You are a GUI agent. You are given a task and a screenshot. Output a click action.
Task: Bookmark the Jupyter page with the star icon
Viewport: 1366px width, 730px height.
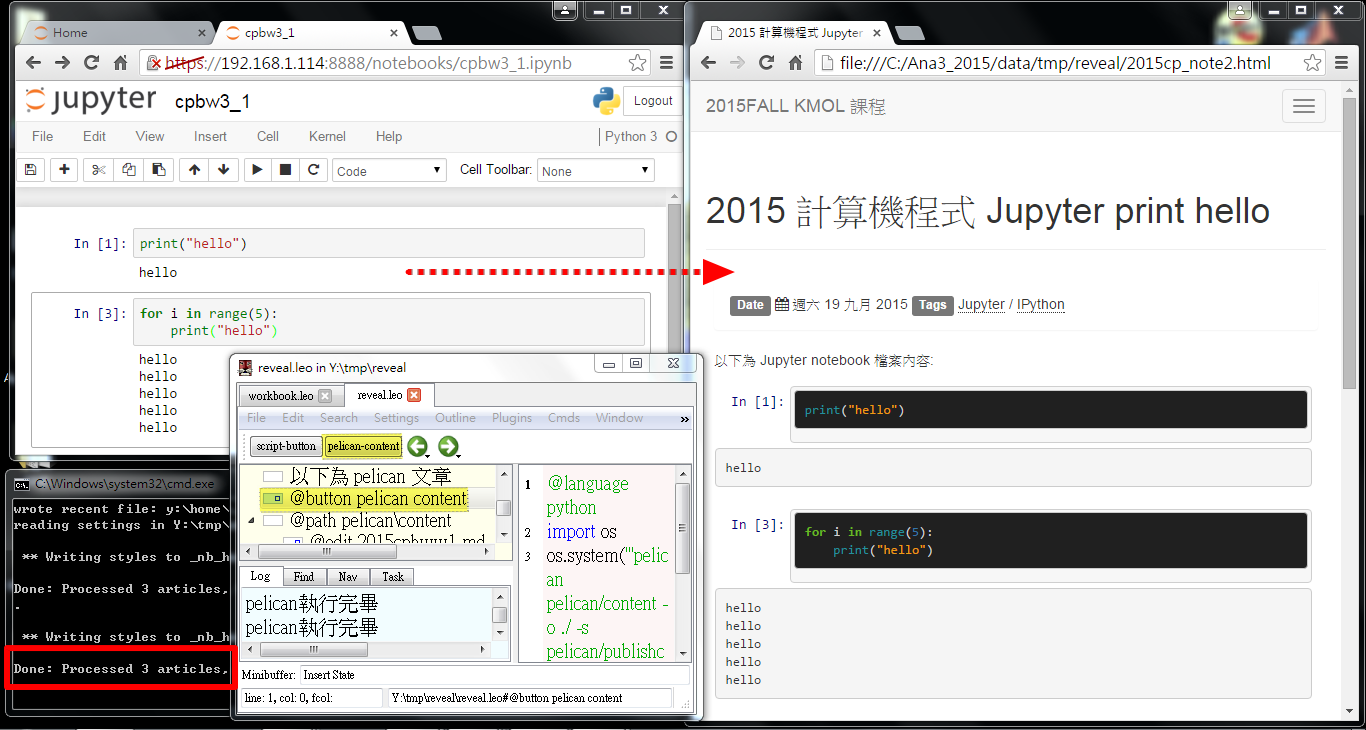(x=638, y=63)
